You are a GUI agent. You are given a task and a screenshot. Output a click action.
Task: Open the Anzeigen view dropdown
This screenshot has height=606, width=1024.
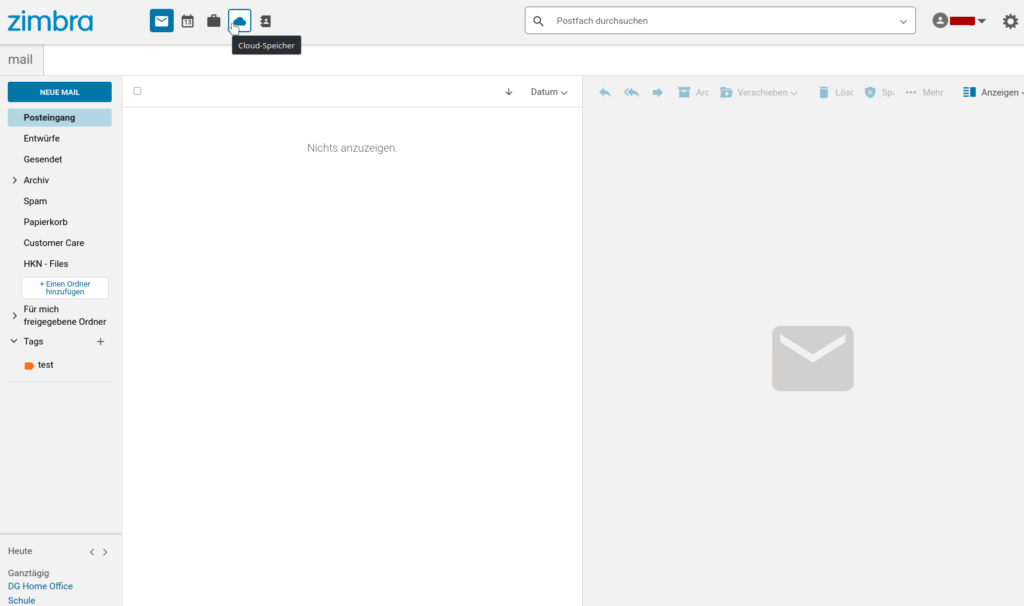click(x=992, y=92)
